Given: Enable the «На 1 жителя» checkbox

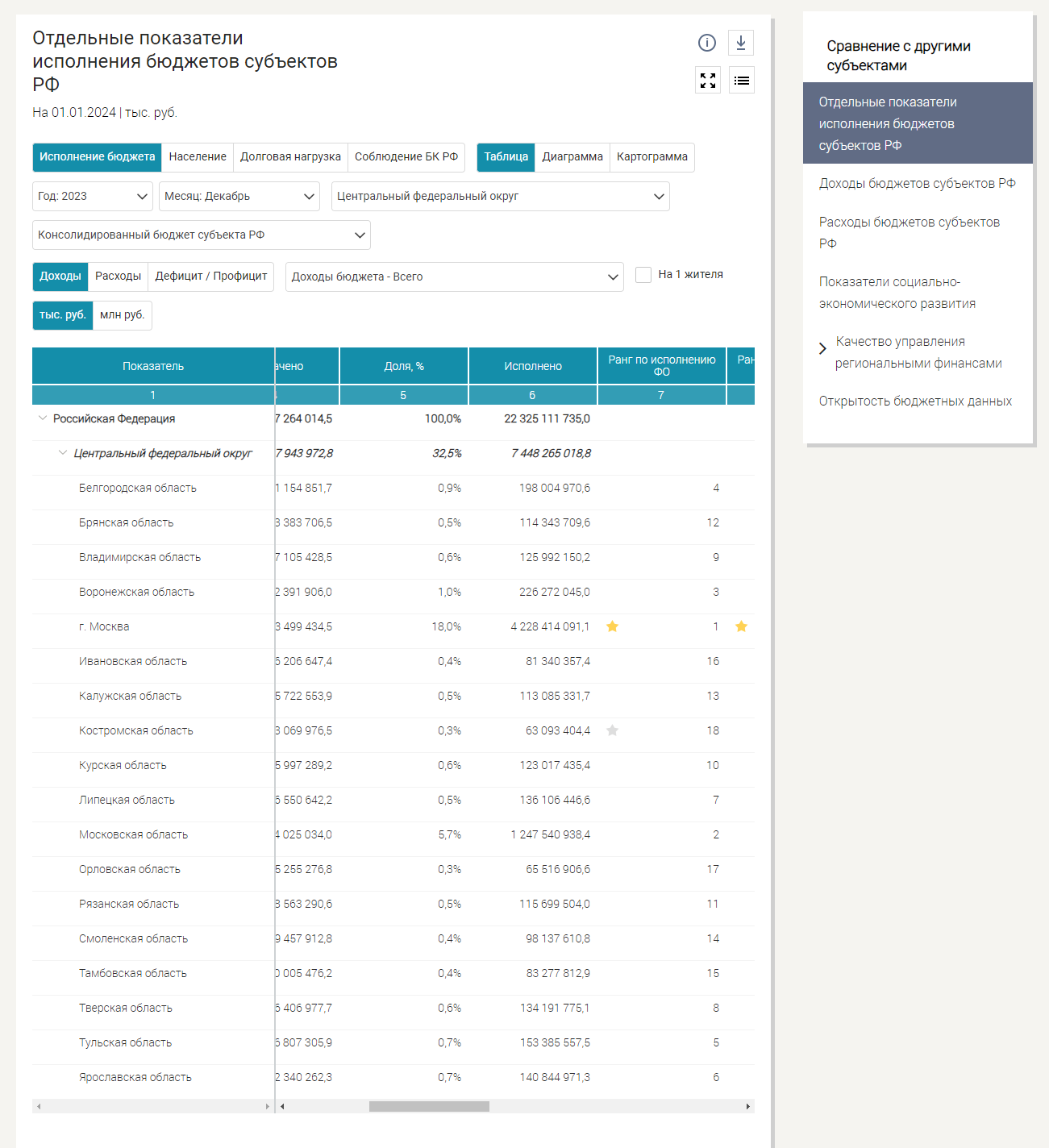Looking at the screenshot, I should click(x=643, y=275).
